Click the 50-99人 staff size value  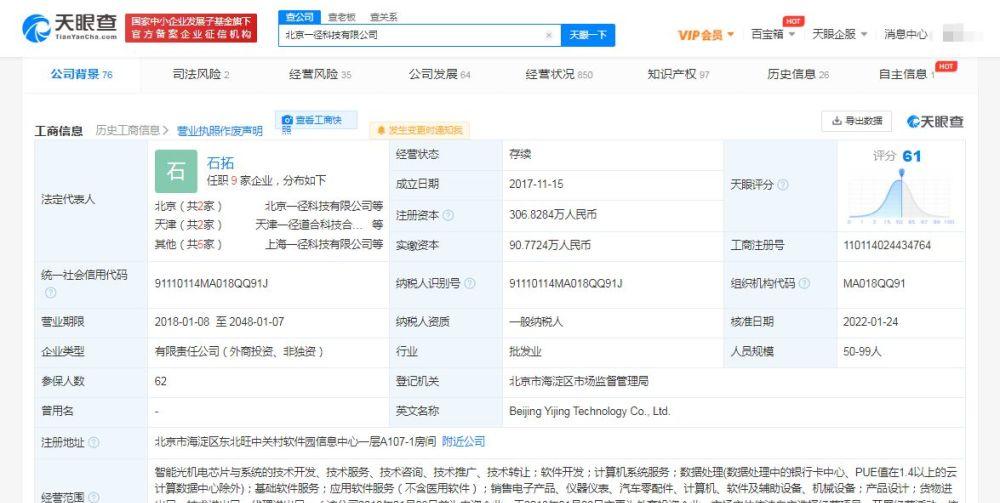pos(862,351)
